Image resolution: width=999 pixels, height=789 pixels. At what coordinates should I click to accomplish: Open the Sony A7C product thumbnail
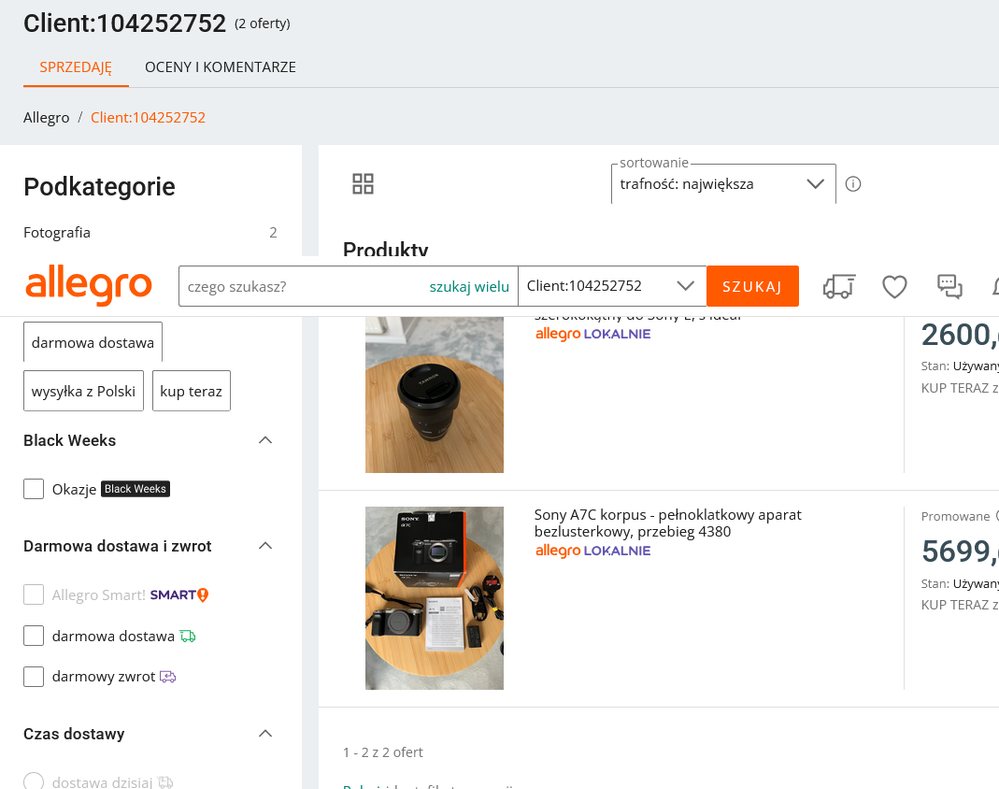tap(434, 598)
